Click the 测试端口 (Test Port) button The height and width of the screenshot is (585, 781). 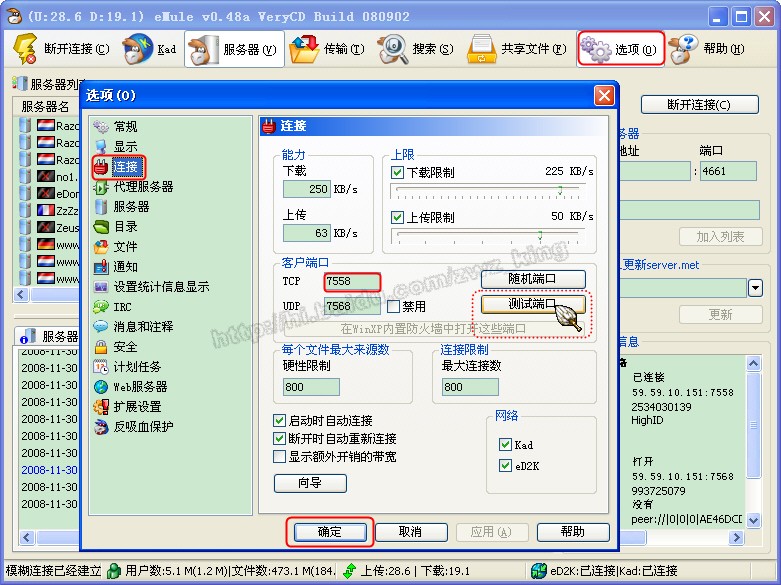tap(532, 304)
